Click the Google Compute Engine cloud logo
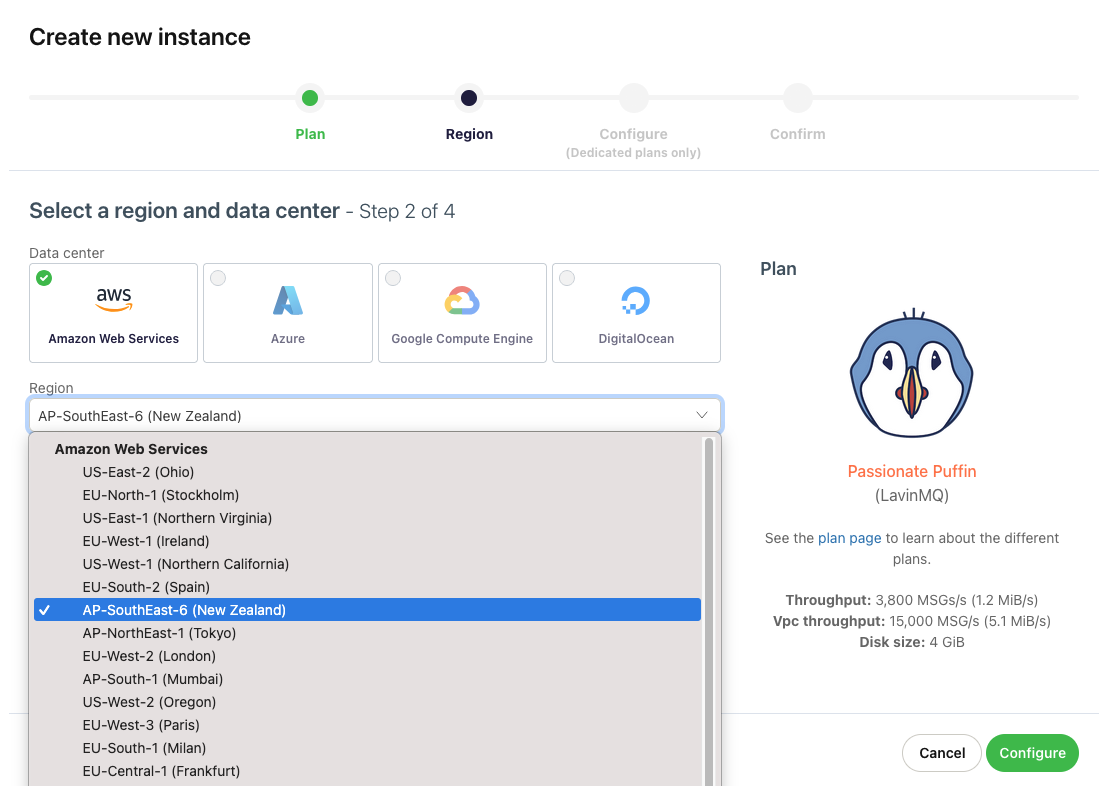The width and height of the screenshot is (1107, 786). click(462, 300)
